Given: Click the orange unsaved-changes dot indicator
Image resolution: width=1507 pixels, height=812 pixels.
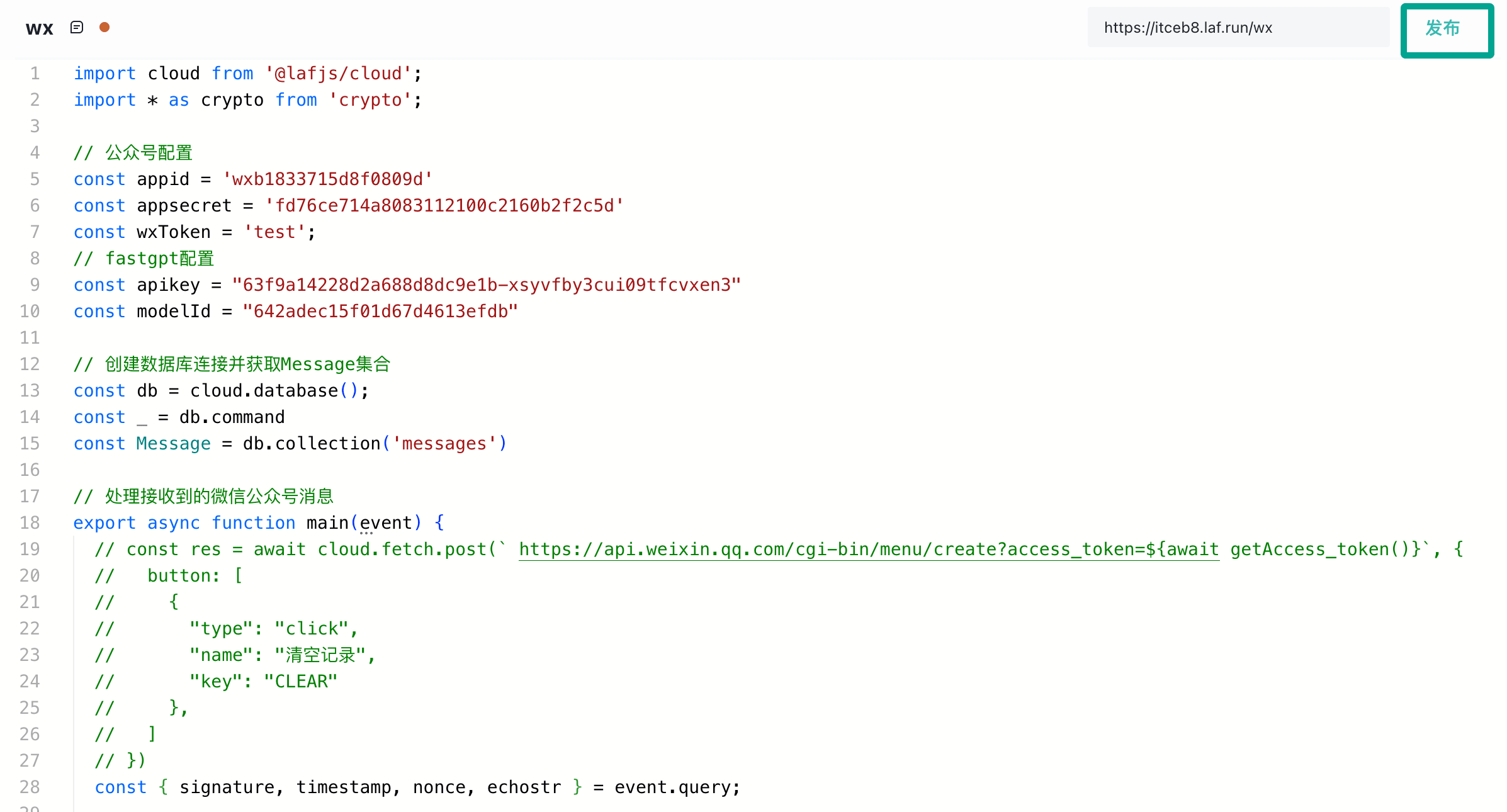Looking at the screenshot, I should (104, 28).
